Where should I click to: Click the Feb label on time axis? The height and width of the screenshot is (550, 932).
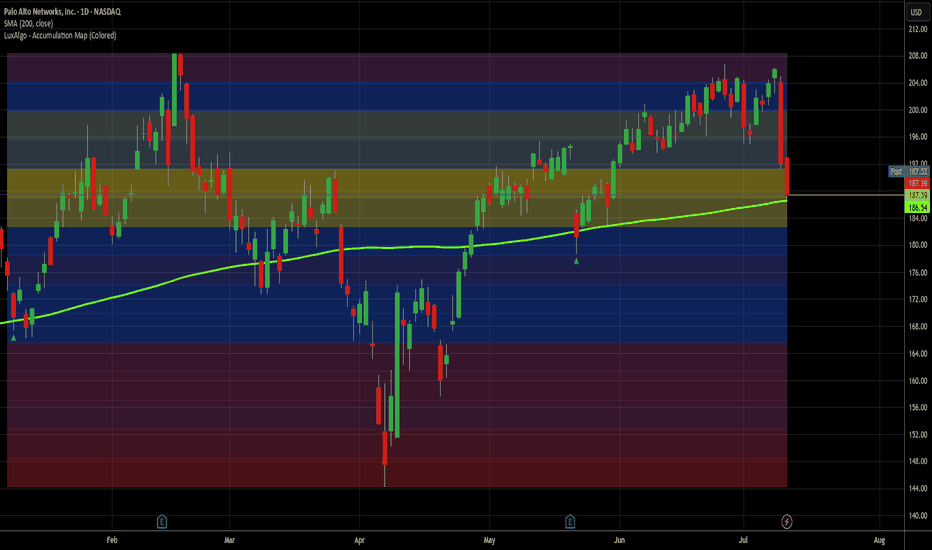click(112, 540)
